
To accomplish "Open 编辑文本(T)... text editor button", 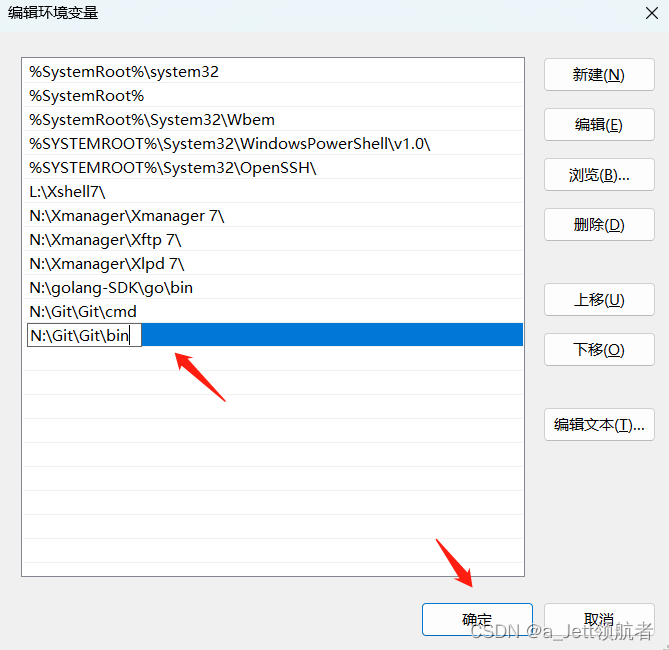I will (599, 425).
